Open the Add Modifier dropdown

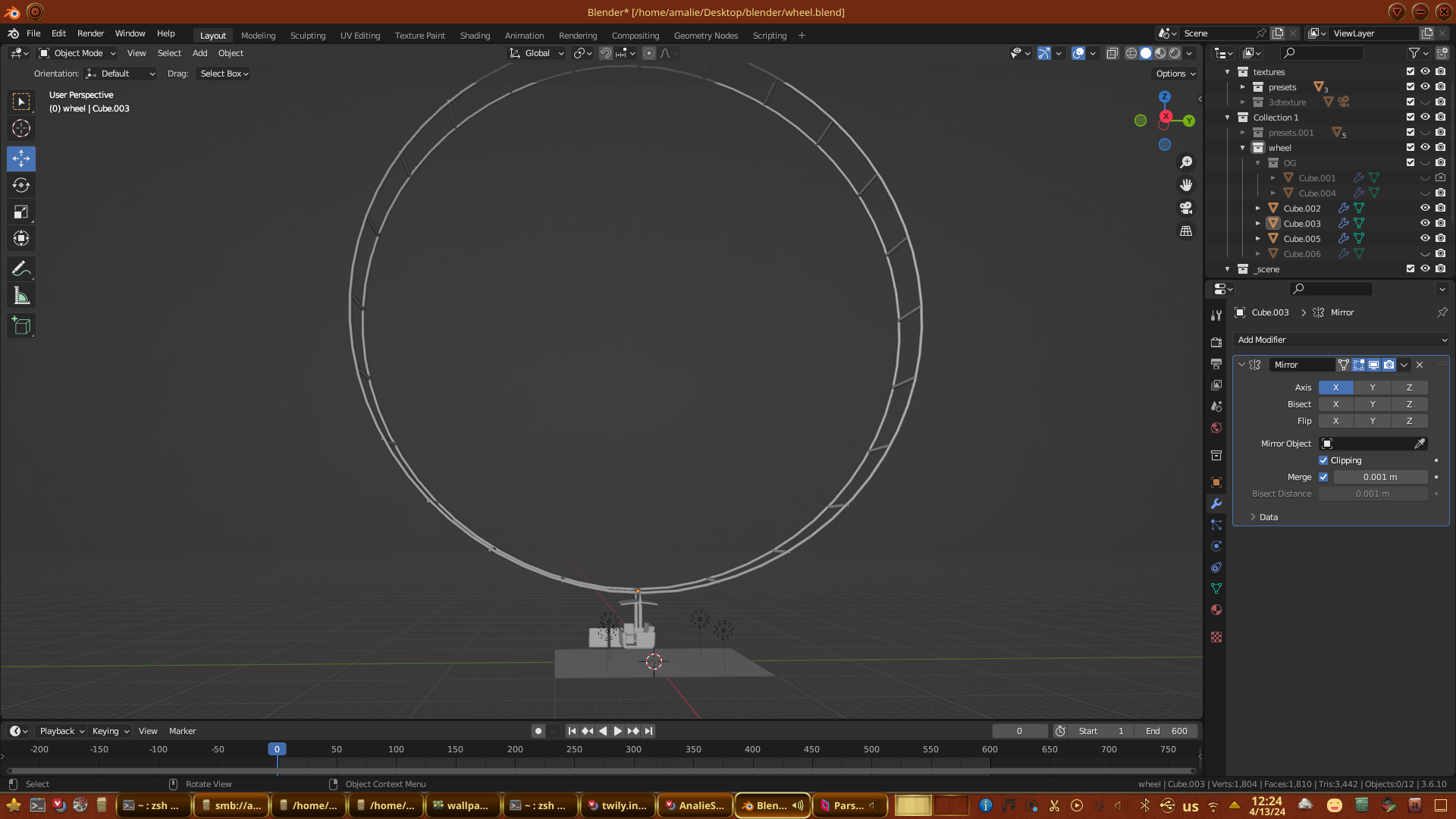[x=1341, y=340]
